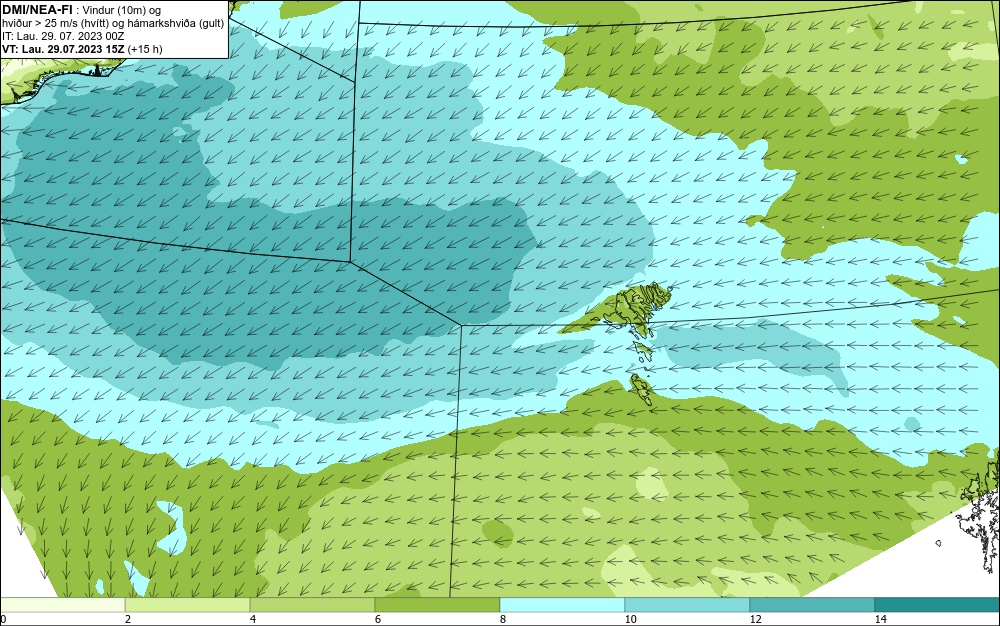This screenshot has width=1000, height=626.
Task: Click the 'Vindur (10m) og' text
Action: click(x=122, y=10)
